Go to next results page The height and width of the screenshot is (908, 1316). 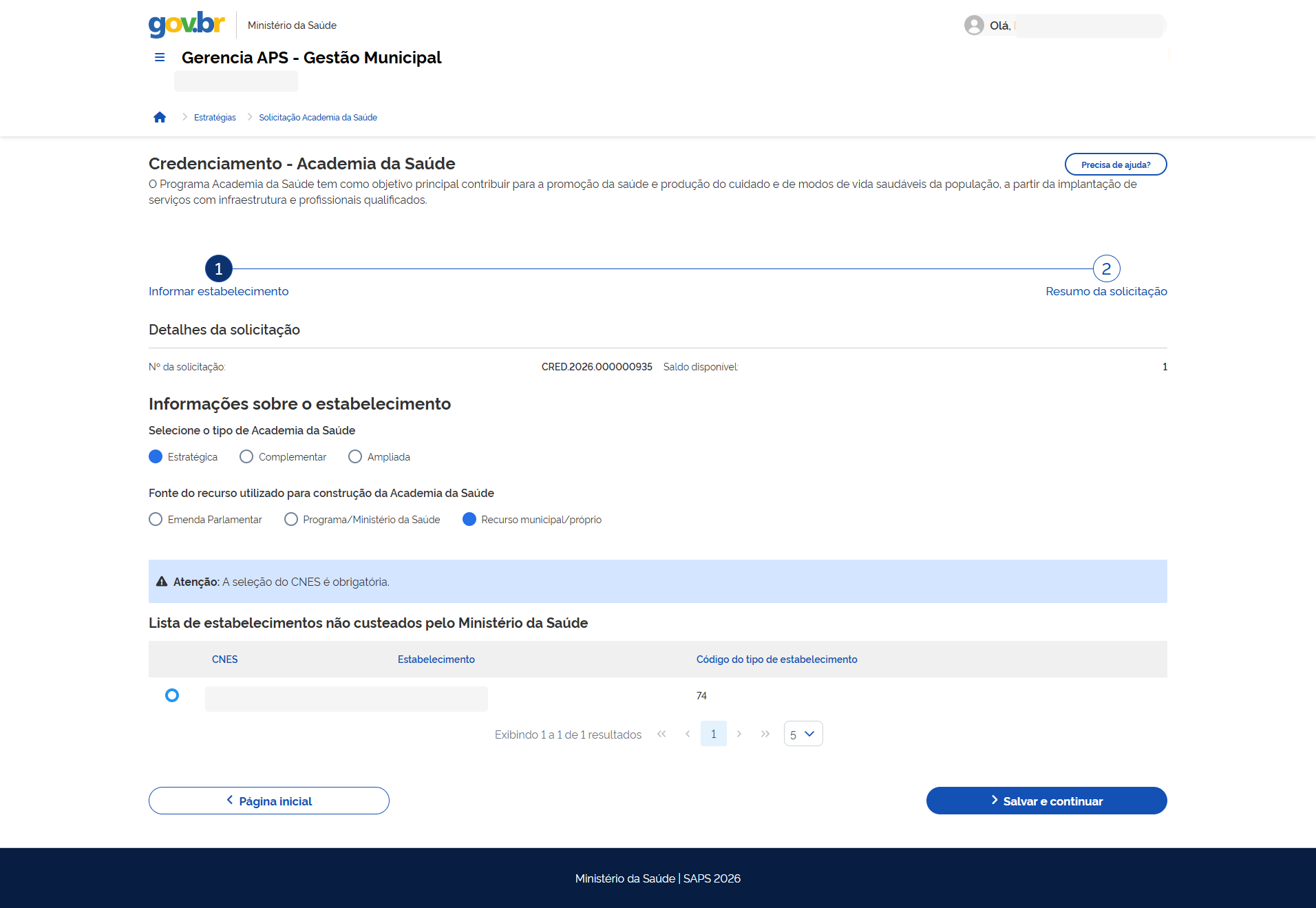coord(739,734)
